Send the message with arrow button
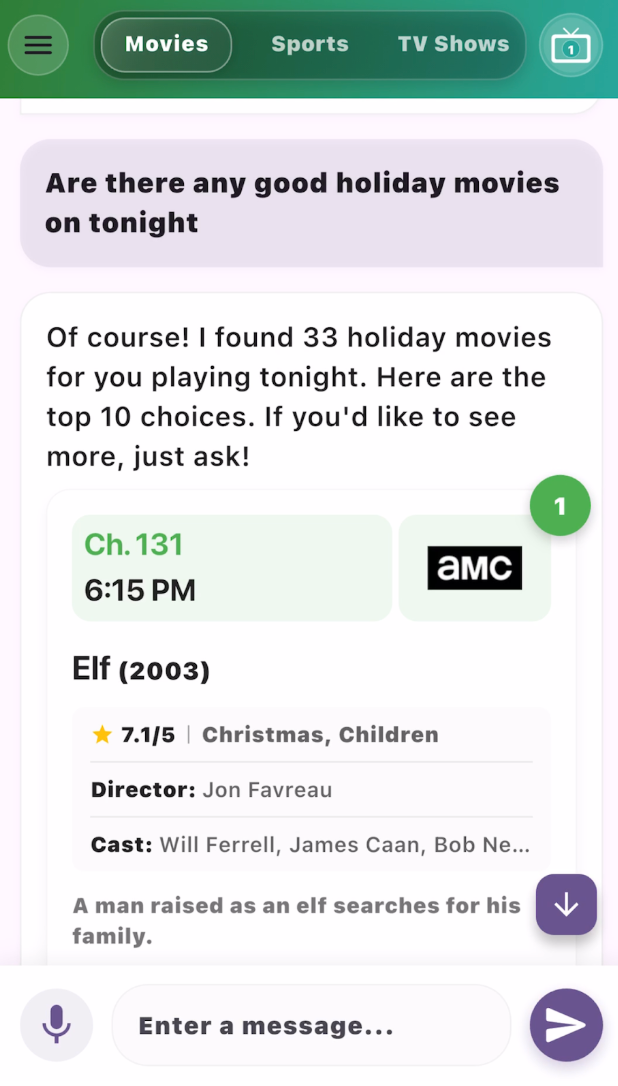 pyautogui.click(x=566, y=1025)
